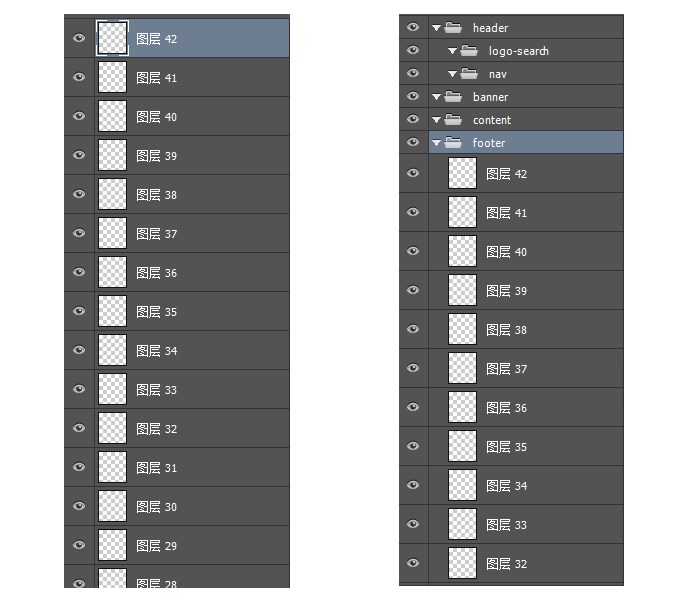
Task: Click the banner group folder icon
Action: pyautogui.click(x=453, y=97)
